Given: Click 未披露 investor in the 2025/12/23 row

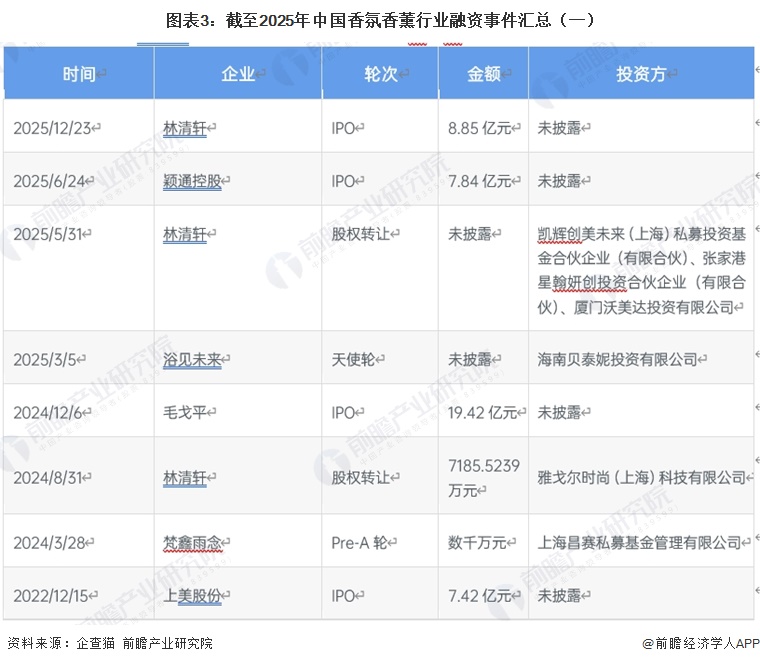Looking at the screenshot, I should coord(559,128).
